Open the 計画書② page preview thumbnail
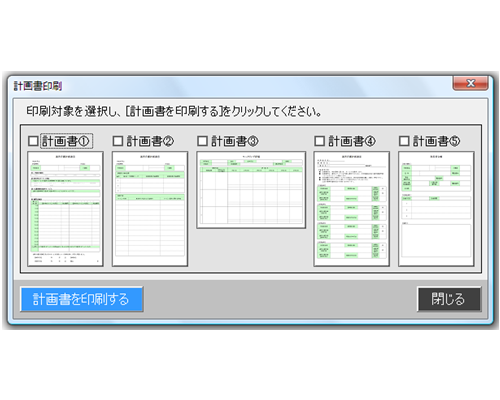500x400 pixels. (150, 209)
